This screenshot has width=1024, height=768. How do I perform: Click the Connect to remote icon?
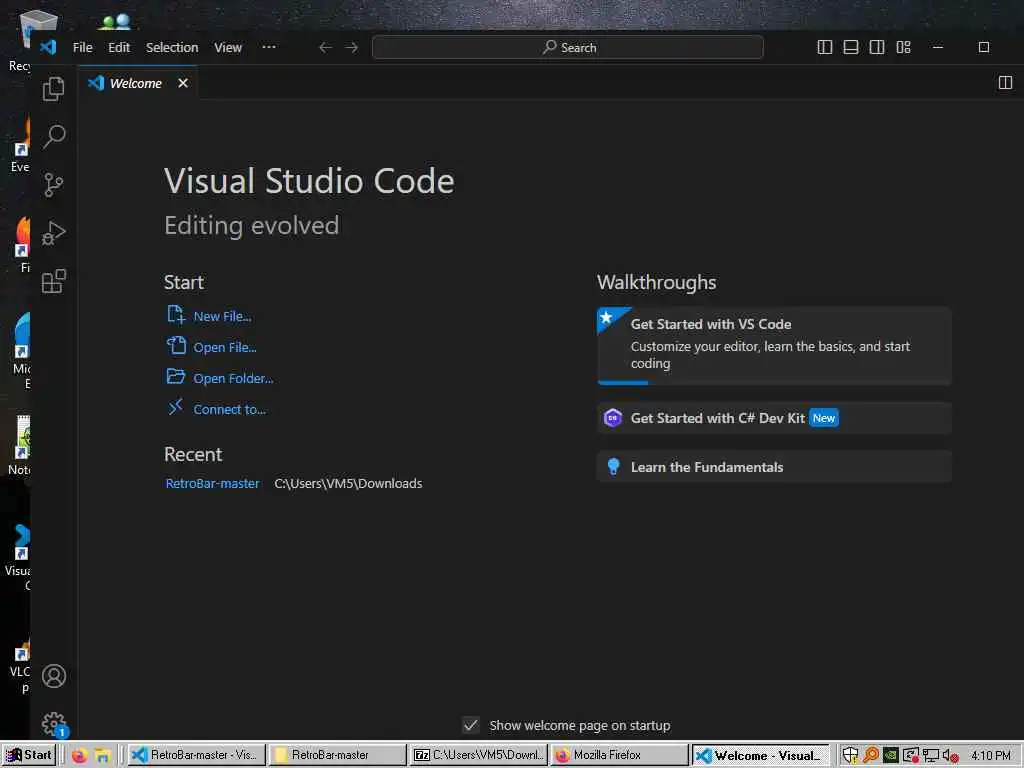tap(176, 408)
